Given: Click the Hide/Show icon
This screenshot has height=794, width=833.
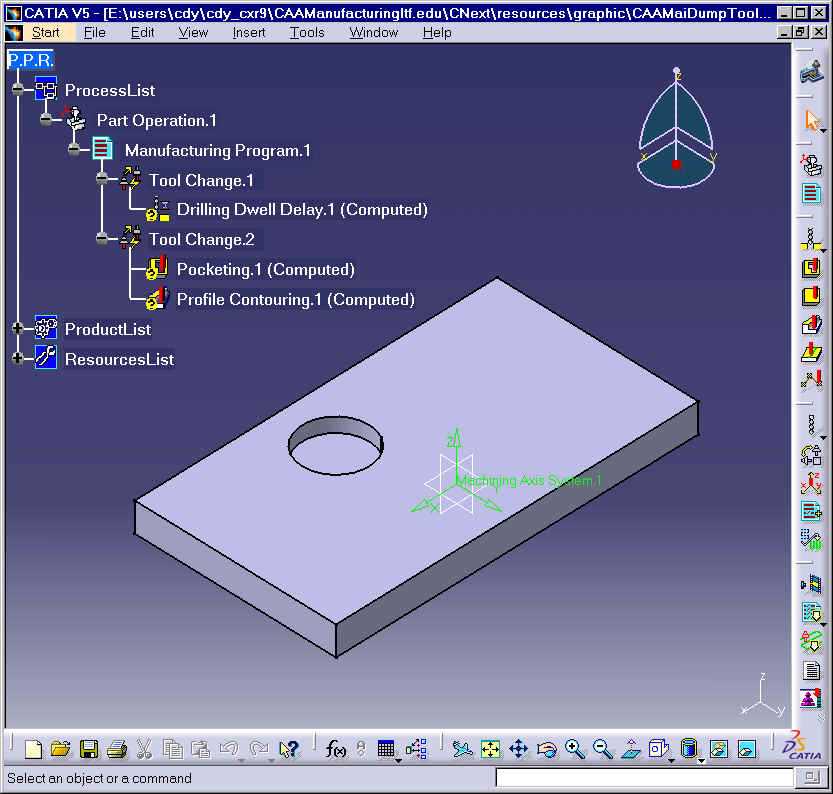Looking at the screenshot, I should click(x=718, y=749).
